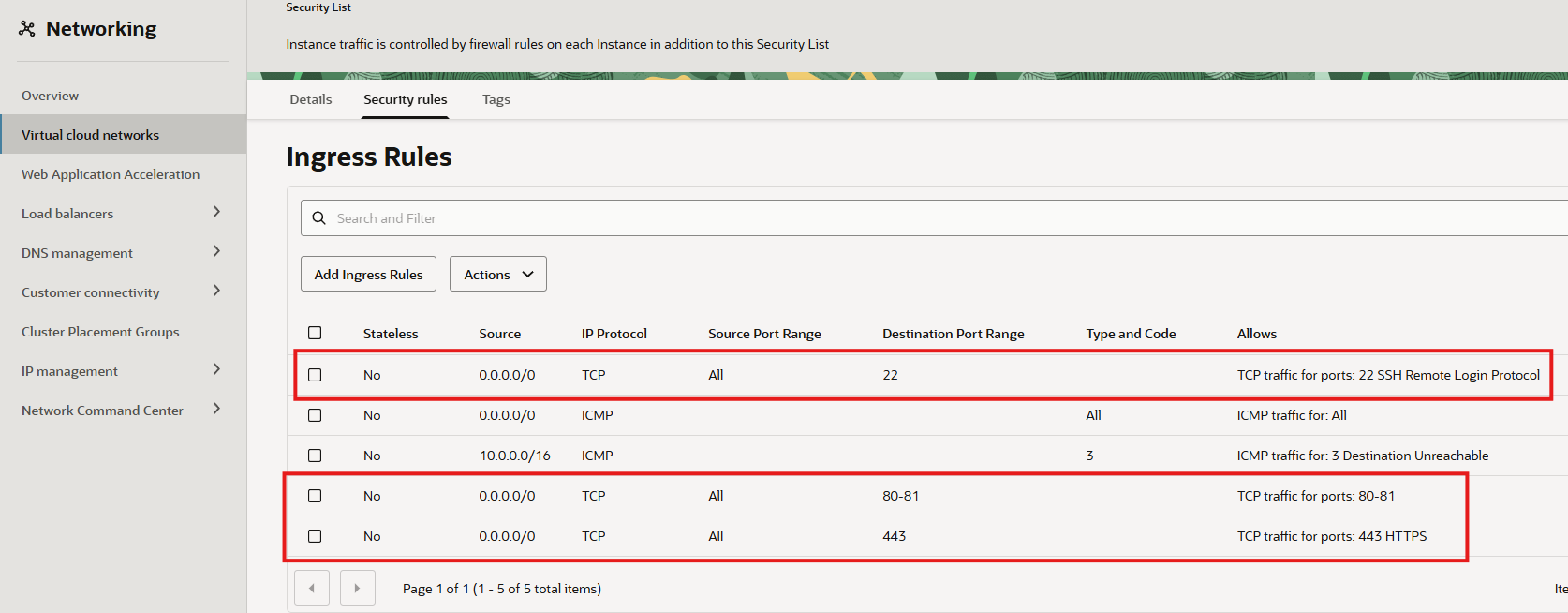Click Add Ingress Rules button
This screenshot has width=1568, height=613.
point(368,275)
